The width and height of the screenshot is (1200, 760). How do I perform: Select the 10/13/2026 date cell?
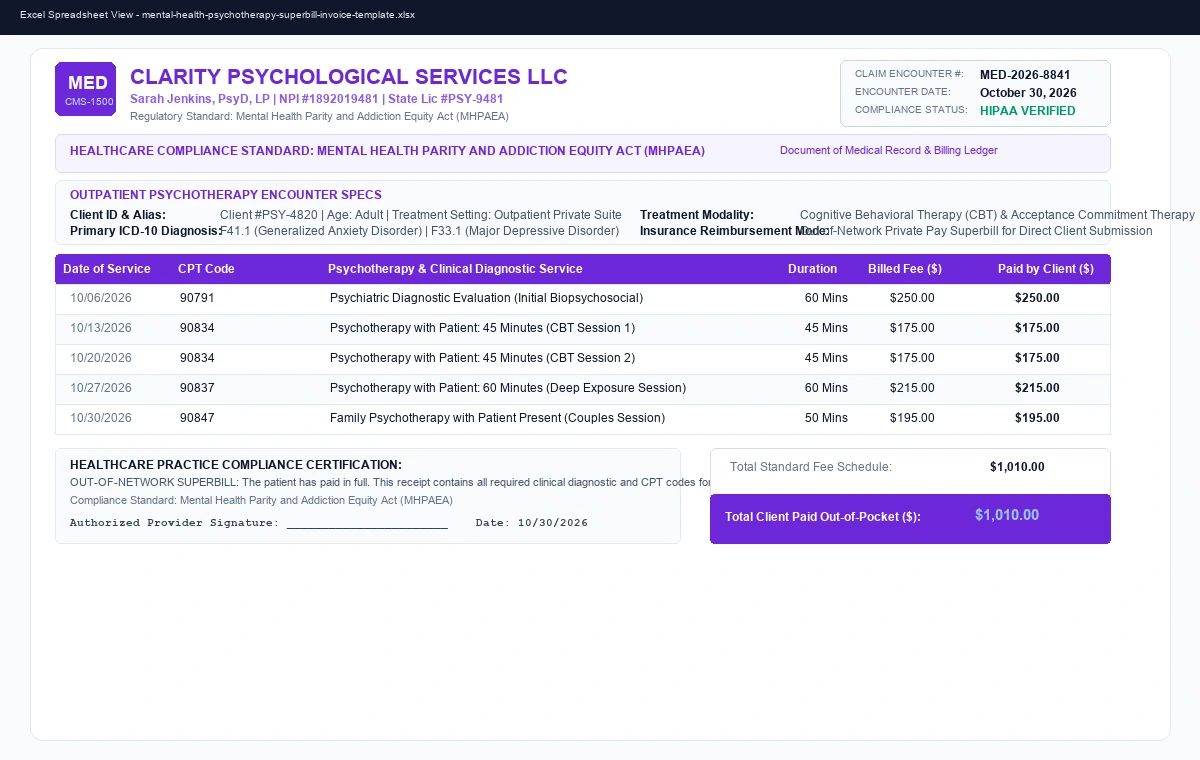101,328
